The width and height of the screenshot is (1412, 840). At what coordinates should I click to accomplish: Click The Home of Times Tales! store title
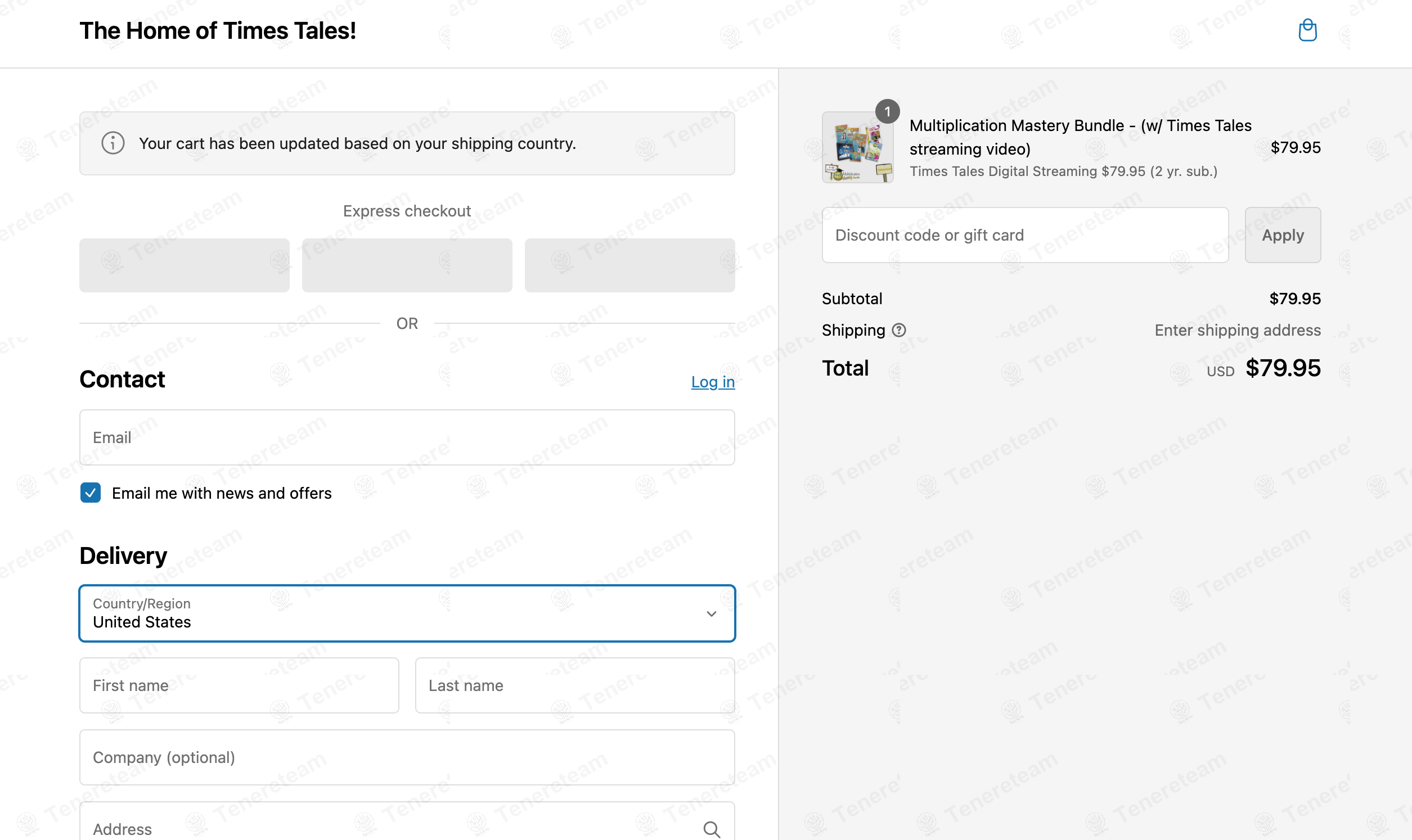pos(217,30)
